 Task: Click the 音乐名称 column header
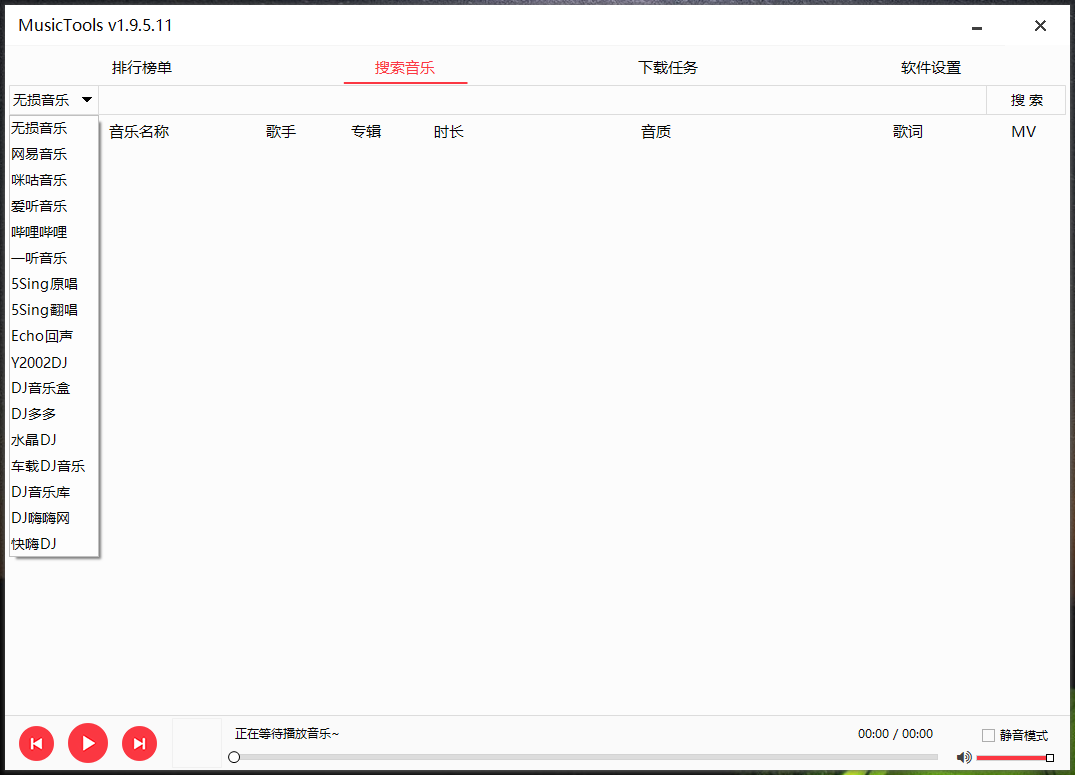click(x=139, y=132)
